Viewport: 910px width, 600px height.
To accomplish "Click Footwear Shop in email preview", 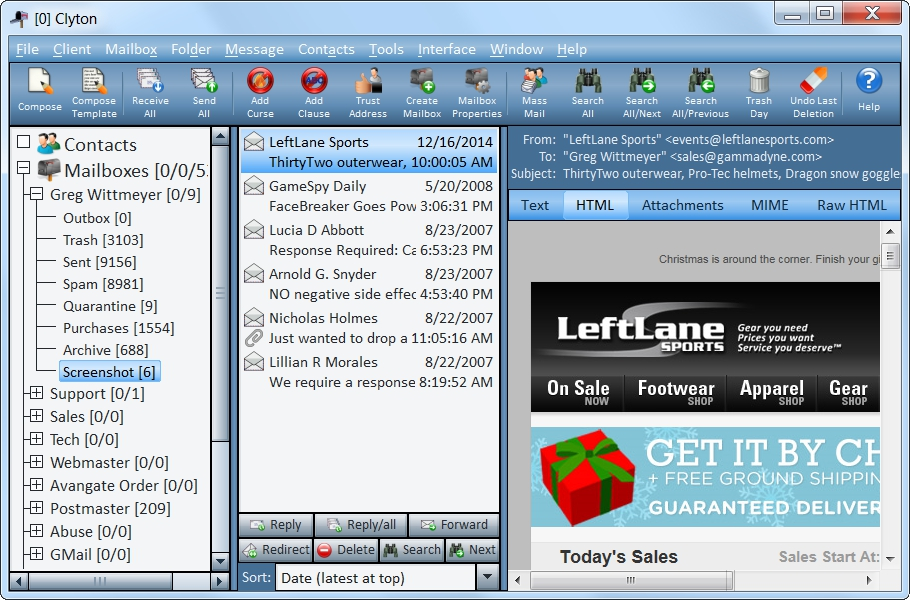I will (x=676, y=393).
